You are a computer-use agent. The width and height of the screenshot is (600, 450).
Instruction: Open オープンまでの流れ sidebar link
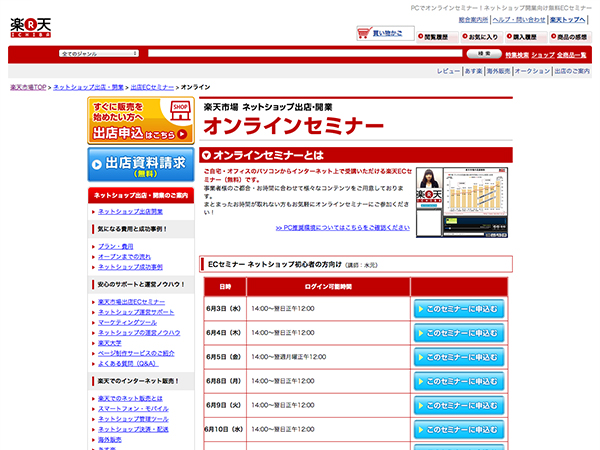click(x=124, y=257)
